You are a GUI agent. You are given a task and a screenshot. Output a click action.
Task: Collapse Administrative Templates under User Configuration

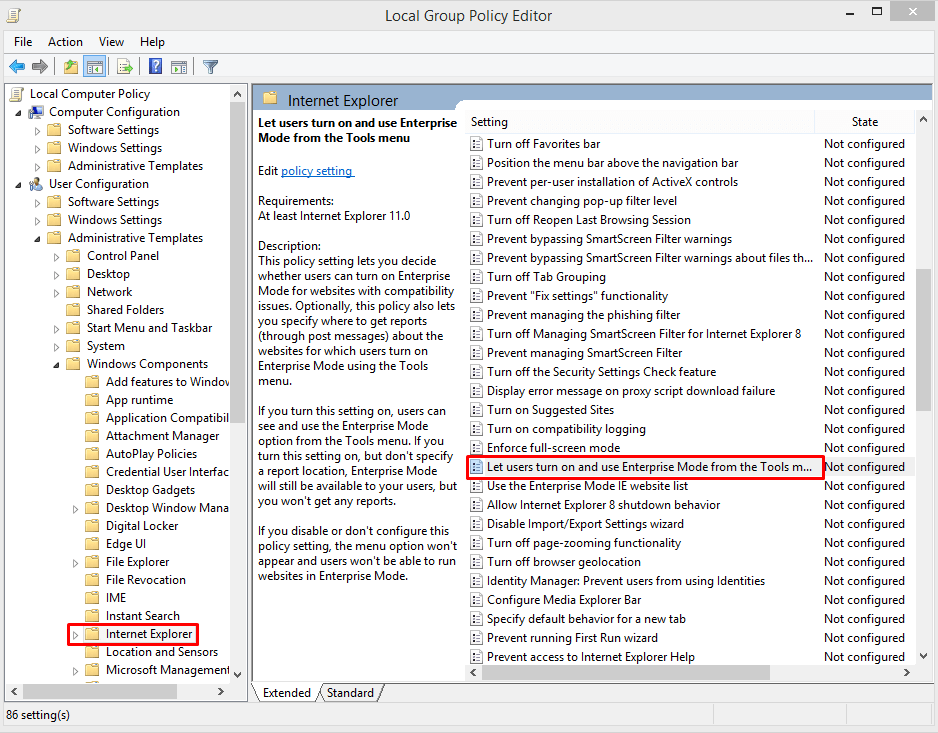point(37,239)
